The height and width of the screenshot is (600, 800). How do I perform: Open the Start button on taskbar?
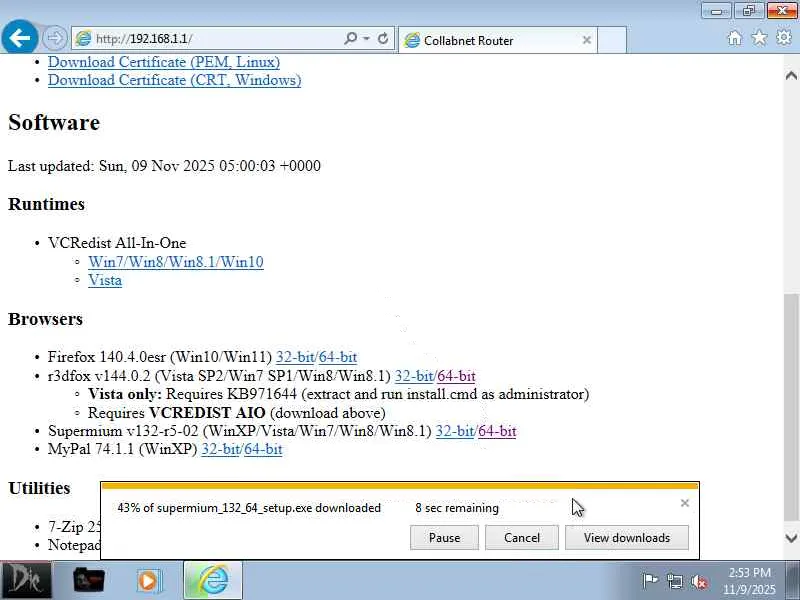pyautogui.click(x=25, y=580)
